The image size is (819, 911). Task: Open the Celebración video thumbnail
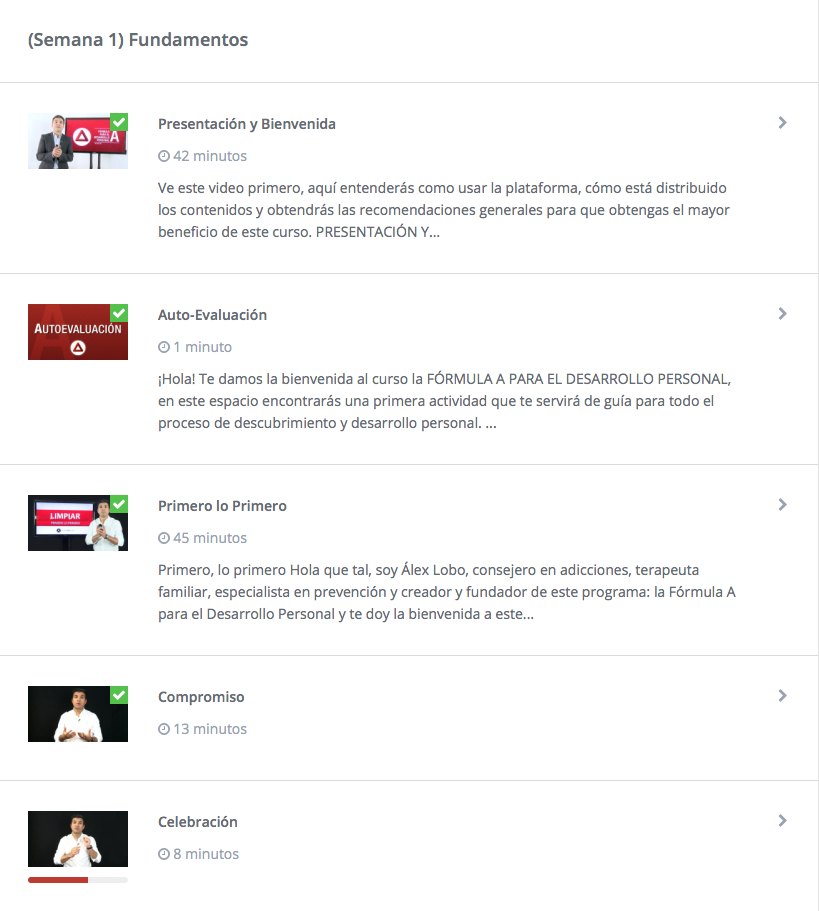pos(78,839)
